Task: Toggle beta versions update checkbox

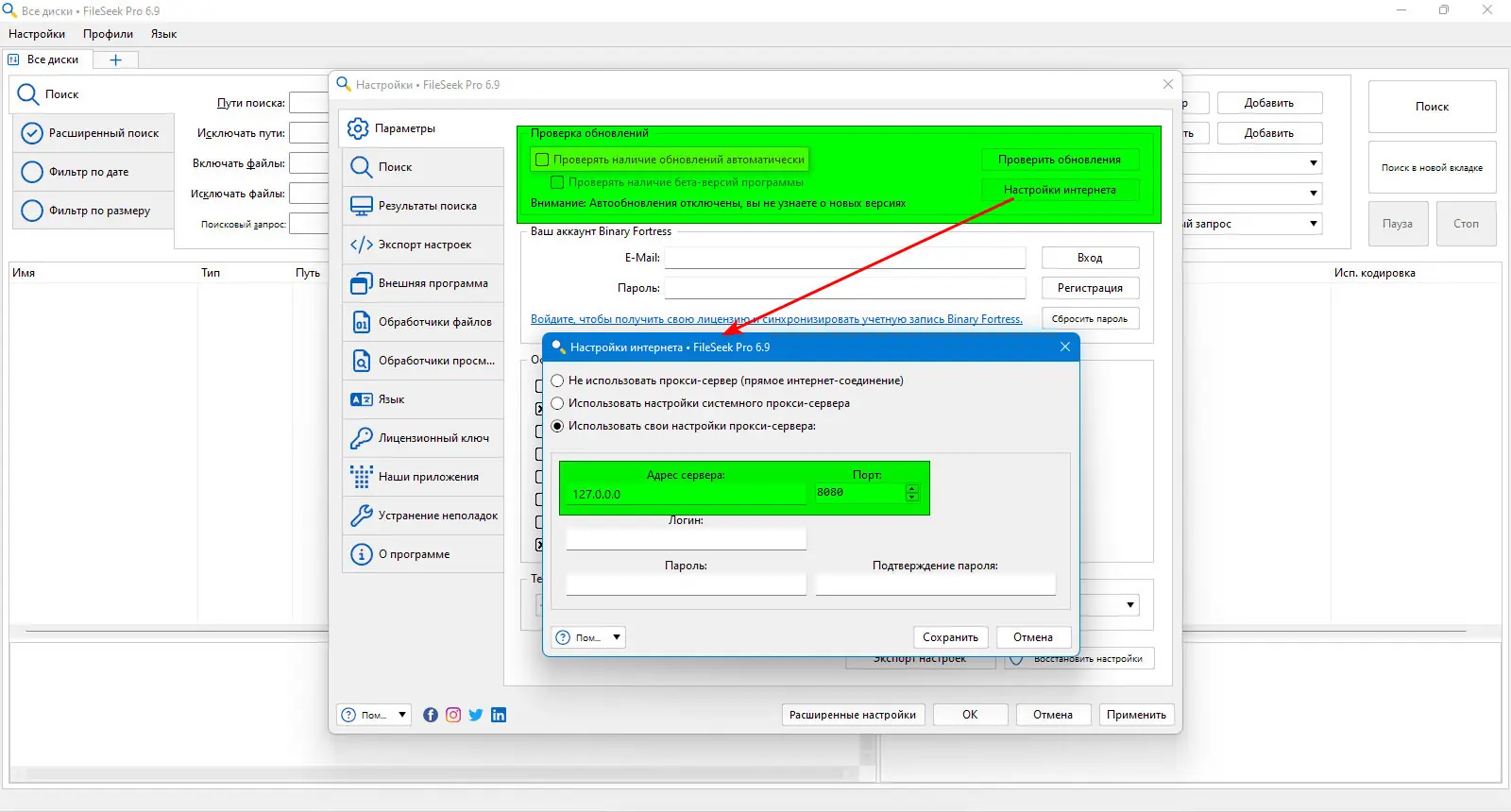Action: click(x=557, y=182)
